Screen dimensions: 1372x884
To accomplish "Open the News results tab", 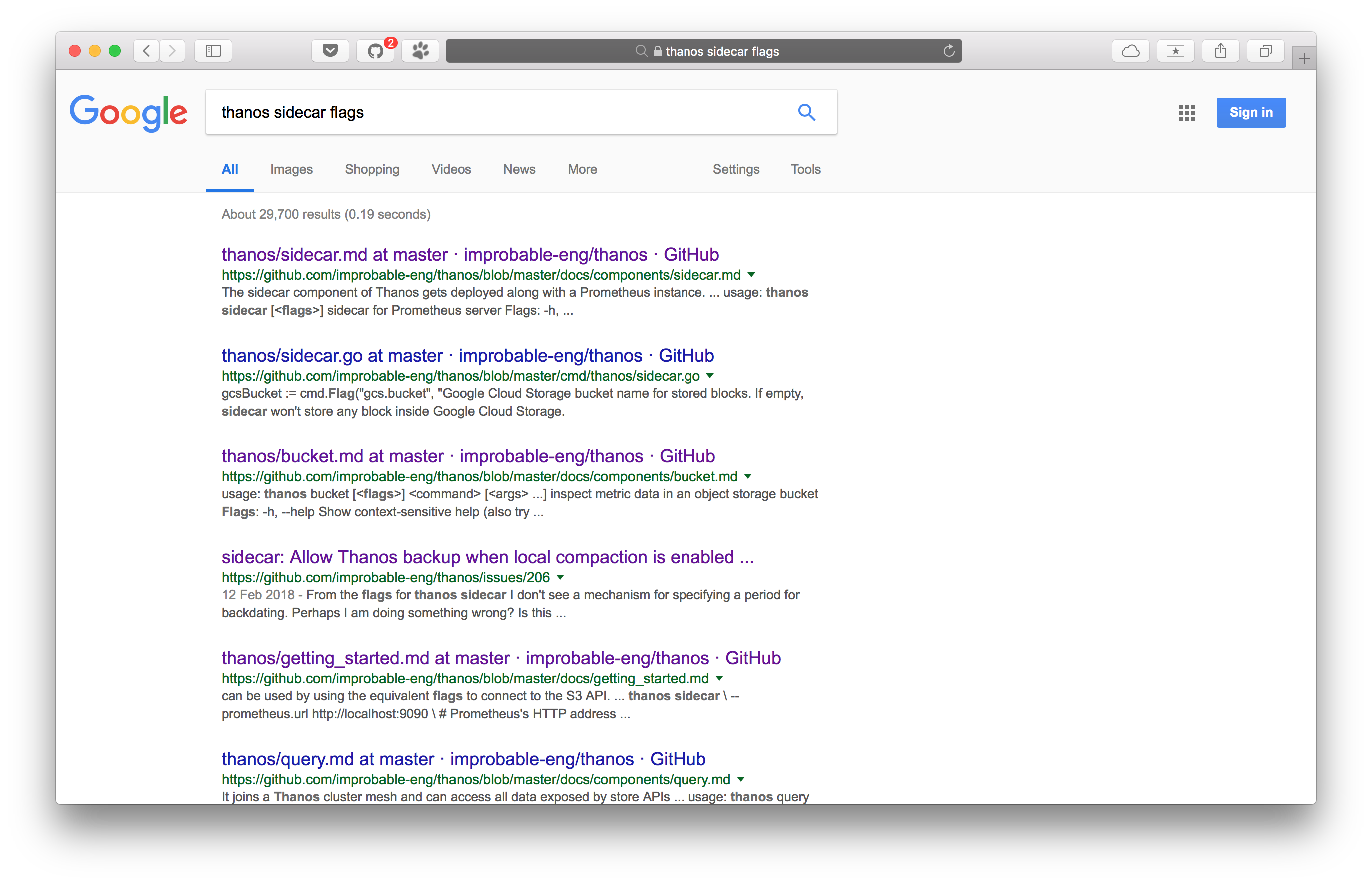I will point(519,169).
